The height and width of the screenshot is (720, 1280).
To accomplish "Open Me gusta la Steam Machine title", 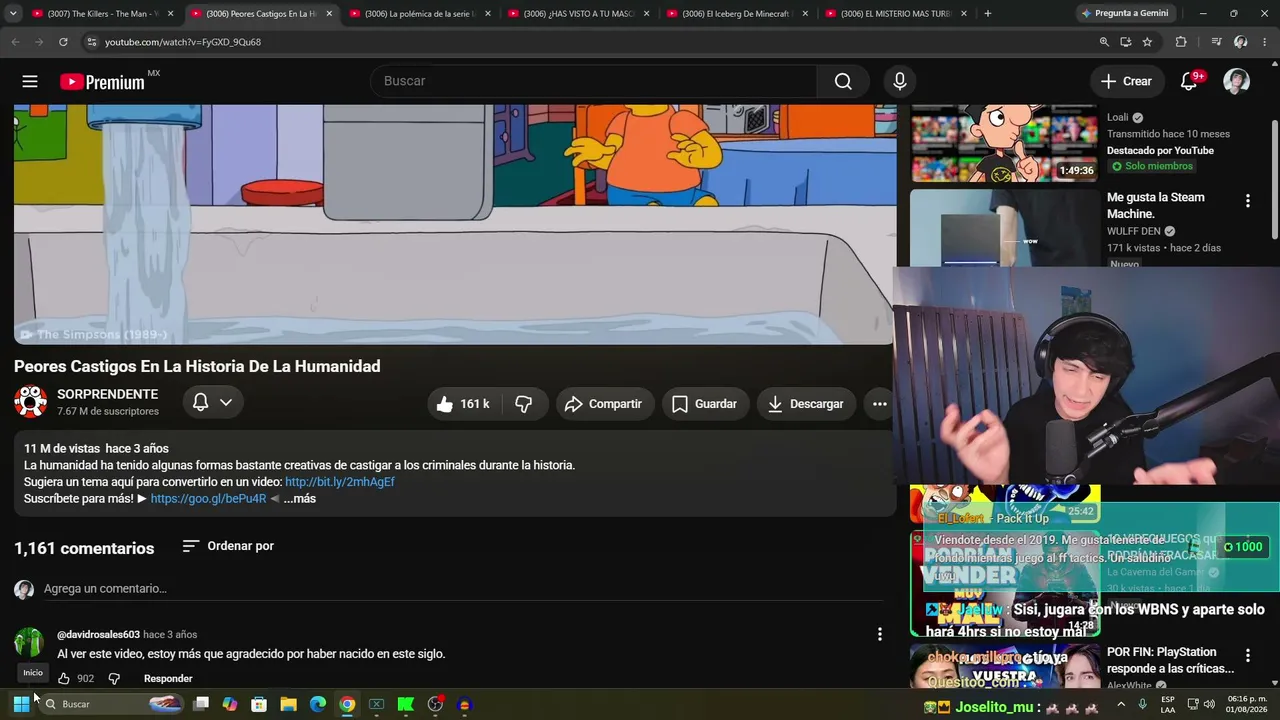I will click(1156, 206).
